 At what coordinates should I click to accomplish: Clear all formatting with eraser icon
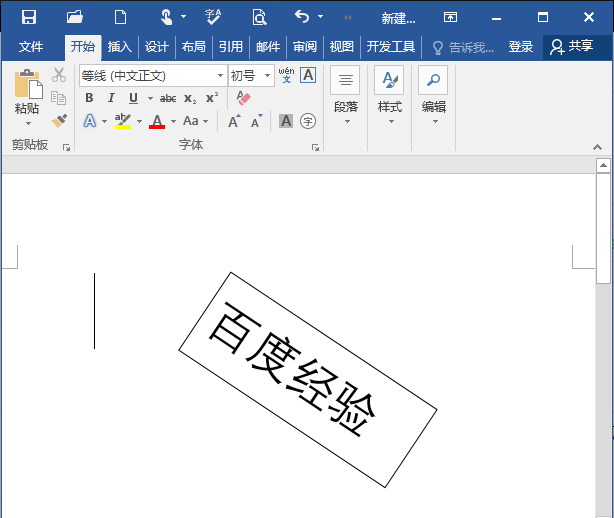(x=244, y=98)
